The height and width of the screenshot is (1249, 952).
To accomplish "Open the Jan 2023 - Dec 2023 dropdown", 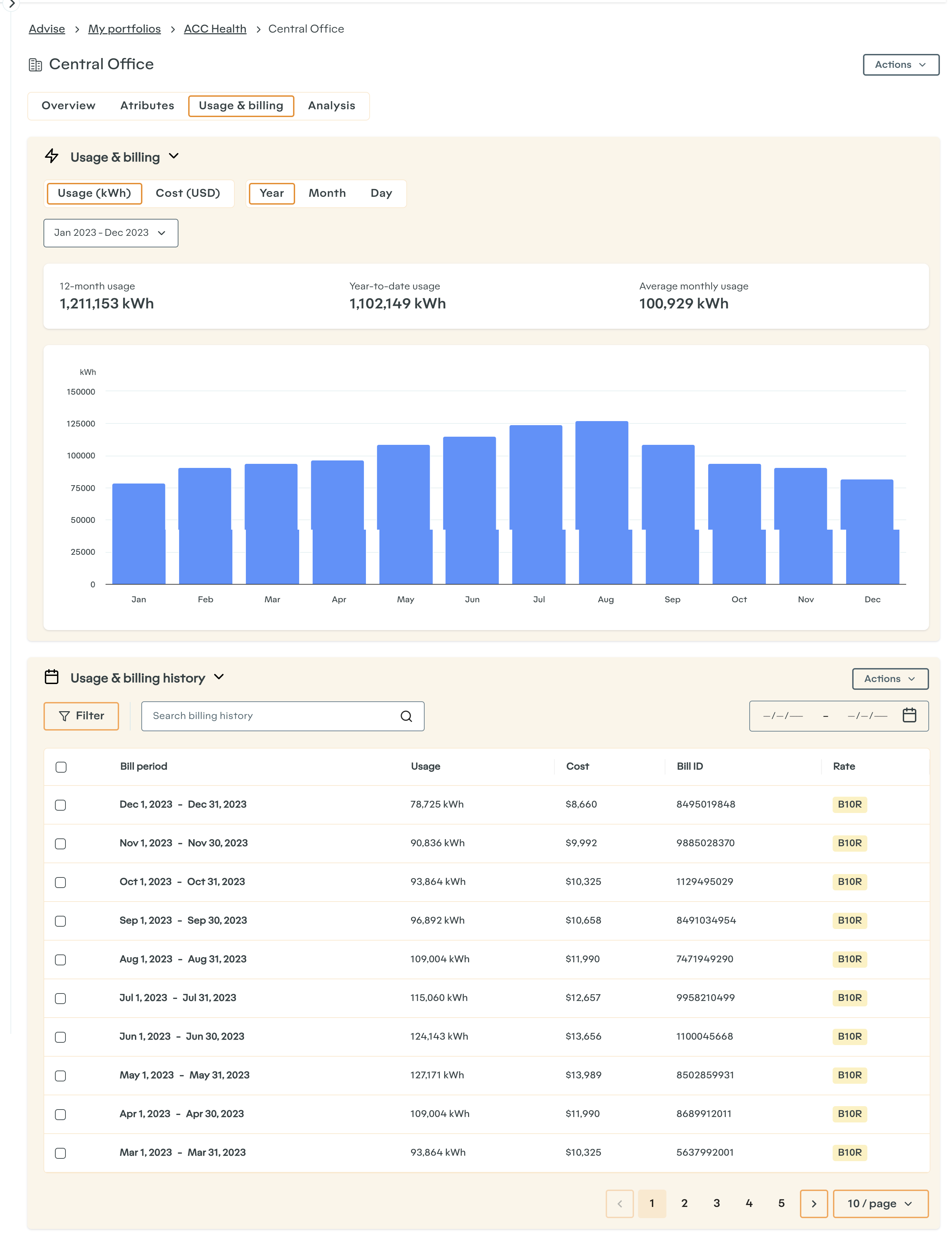I will [111, 233].
